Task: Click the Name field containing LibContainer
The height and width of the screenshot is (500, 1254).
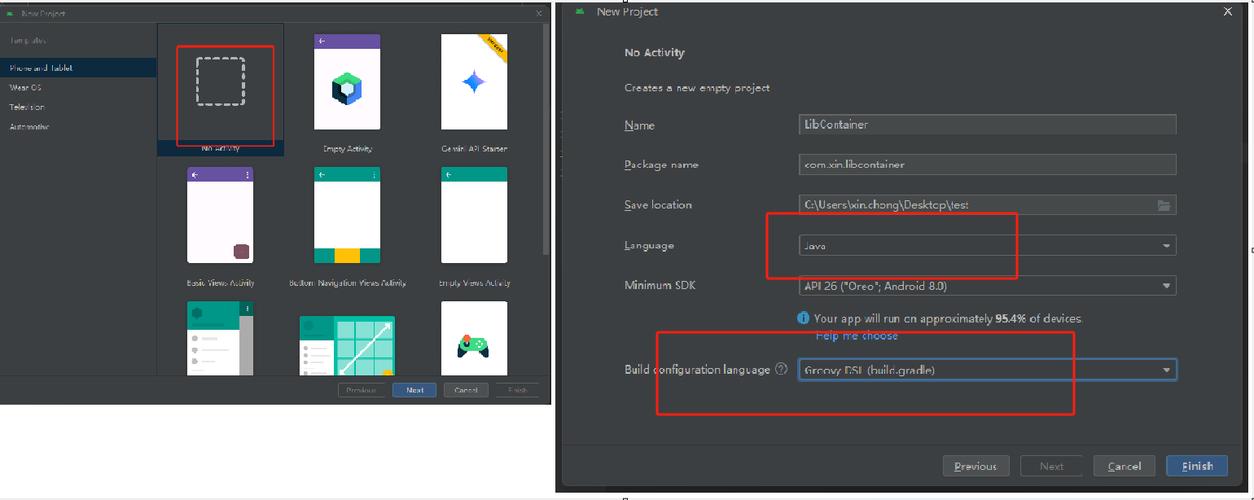Action: [x=987, y=125]
